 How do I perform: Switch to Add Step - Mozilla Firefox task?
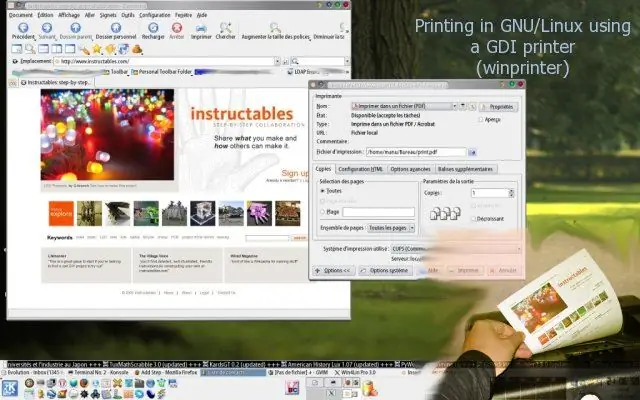166,373
